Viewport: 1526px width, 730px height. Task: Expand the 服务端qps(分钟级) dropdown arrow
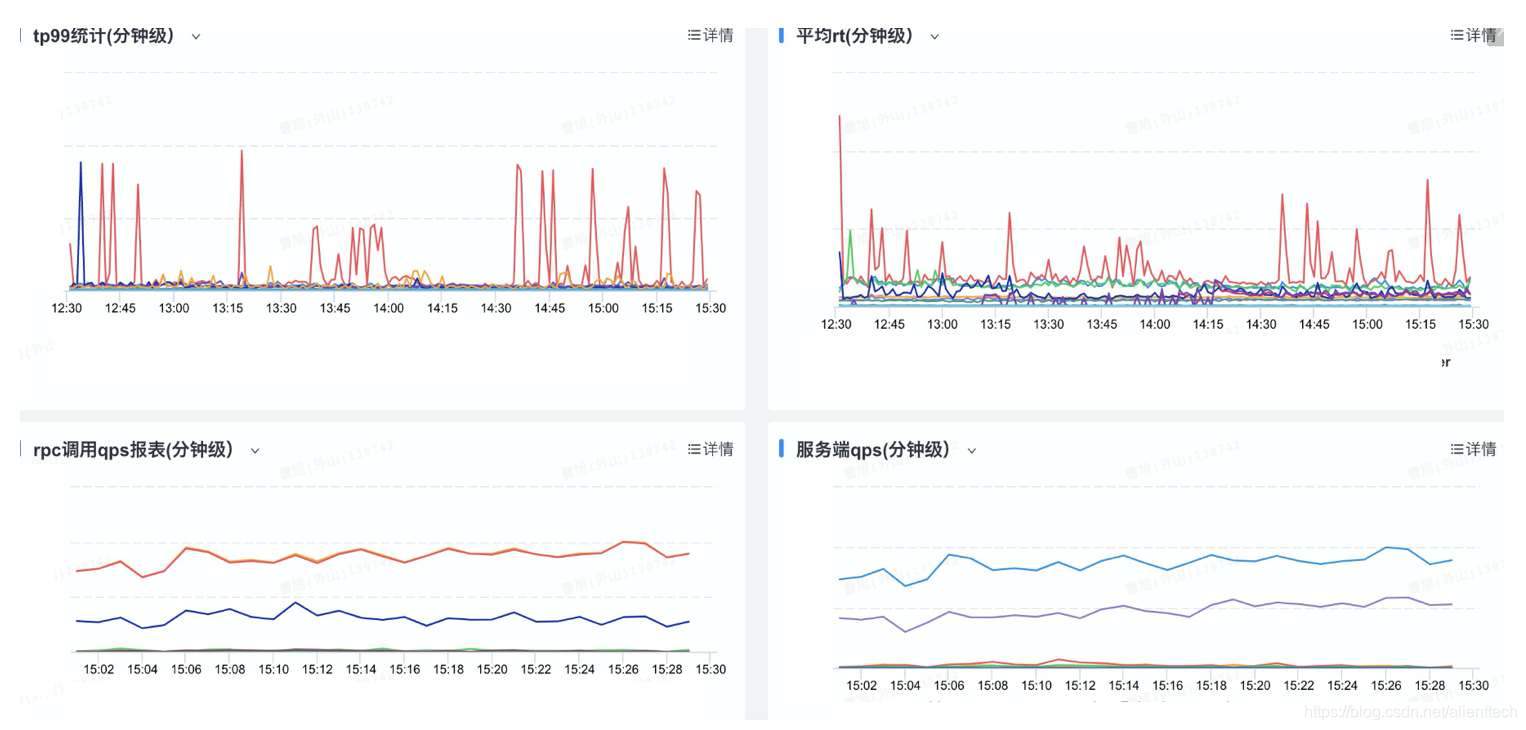tap(971, 451)
